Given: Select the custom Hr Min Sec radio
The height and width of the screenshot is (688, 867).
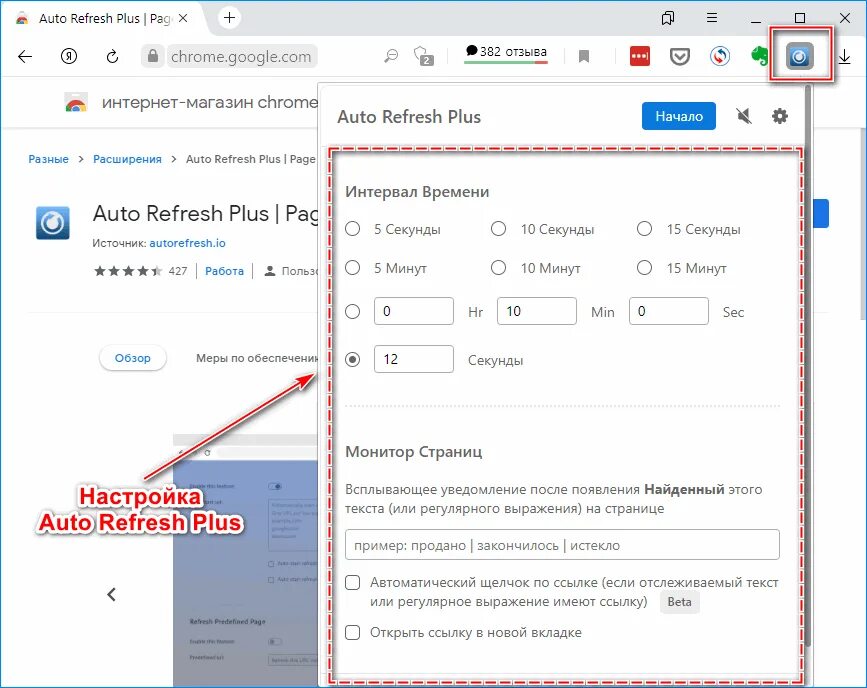Looking at the screenshot, I should coord(353,311).
